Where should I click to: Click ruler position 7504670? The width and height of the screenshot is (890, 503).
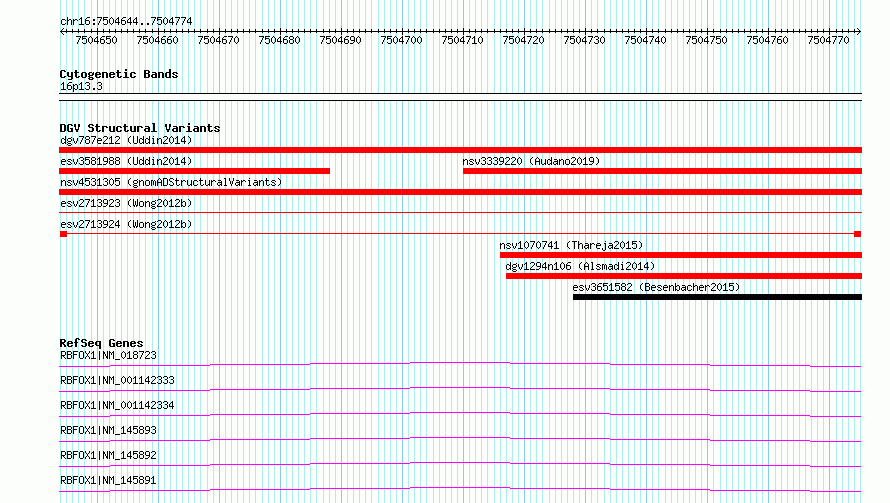(x=219, y=40)
